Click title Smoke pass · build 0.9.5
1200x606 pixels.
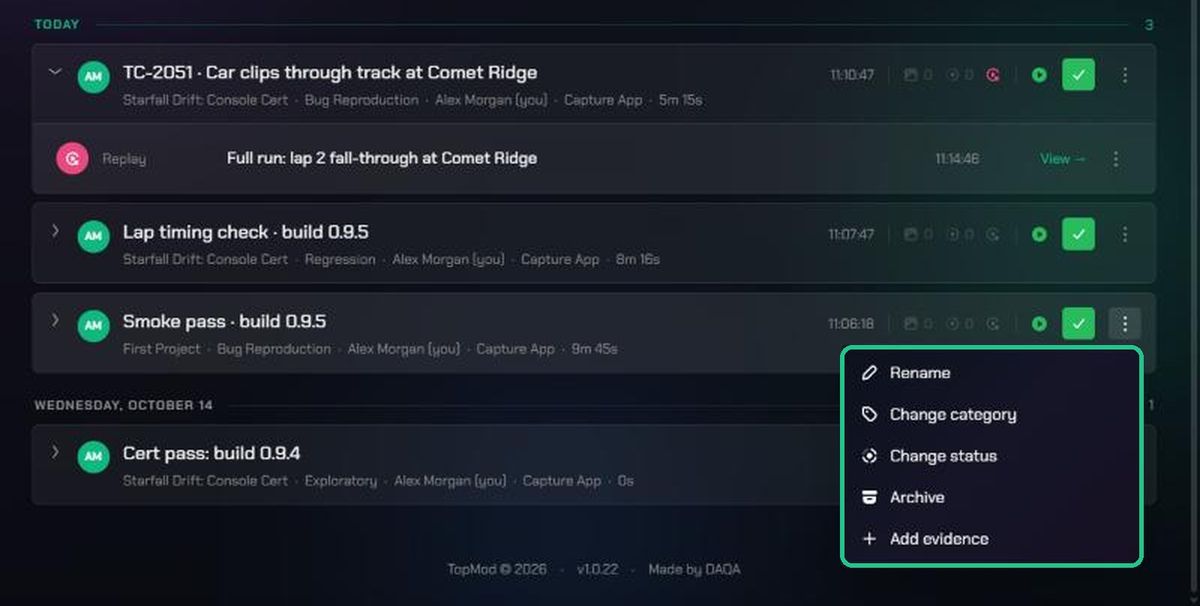(x=224, y=321)
